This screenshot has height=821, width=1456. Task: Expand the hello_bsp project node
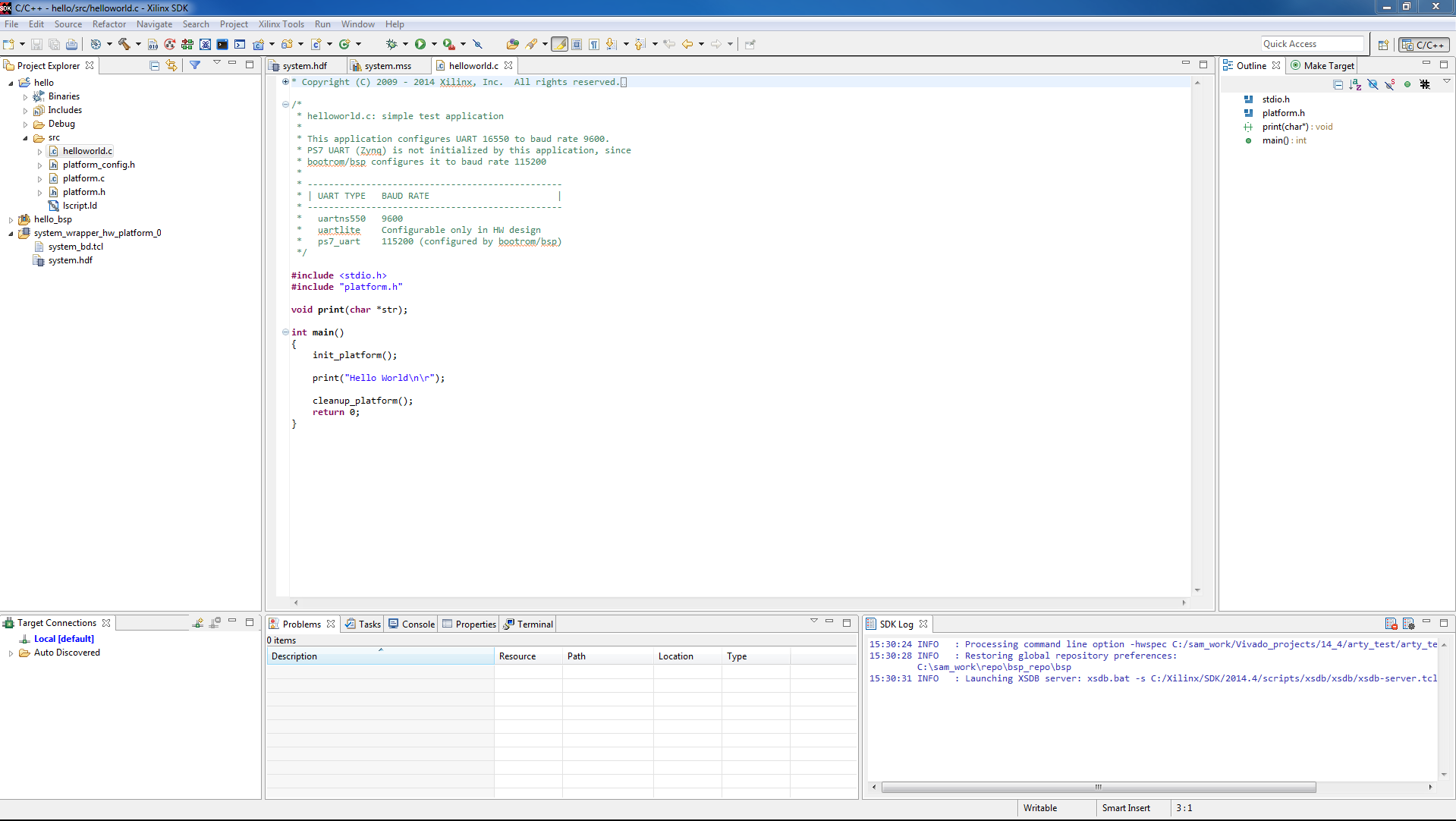pyautogui.click(x=11, y=220)
